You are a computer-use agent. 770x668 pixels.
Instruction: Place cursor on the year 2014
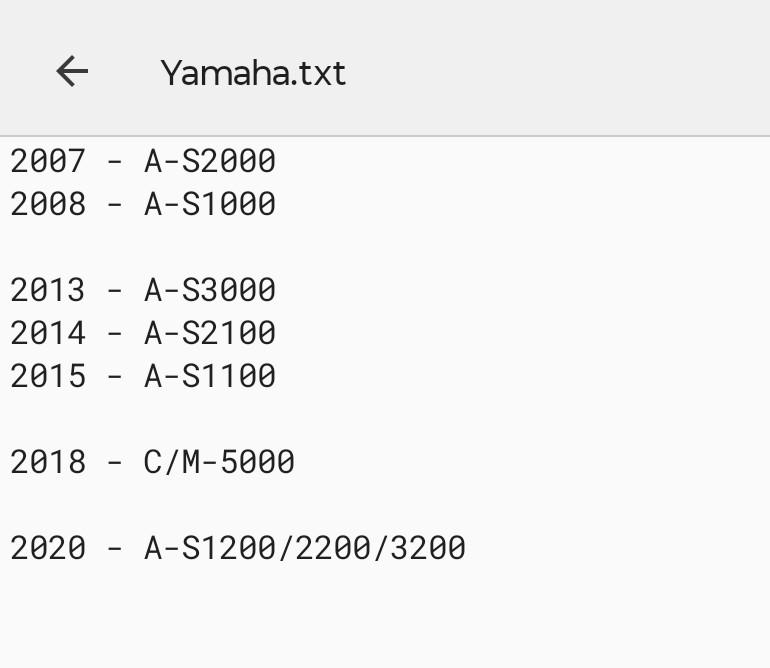pyautogui.click(x=48, y=333)
